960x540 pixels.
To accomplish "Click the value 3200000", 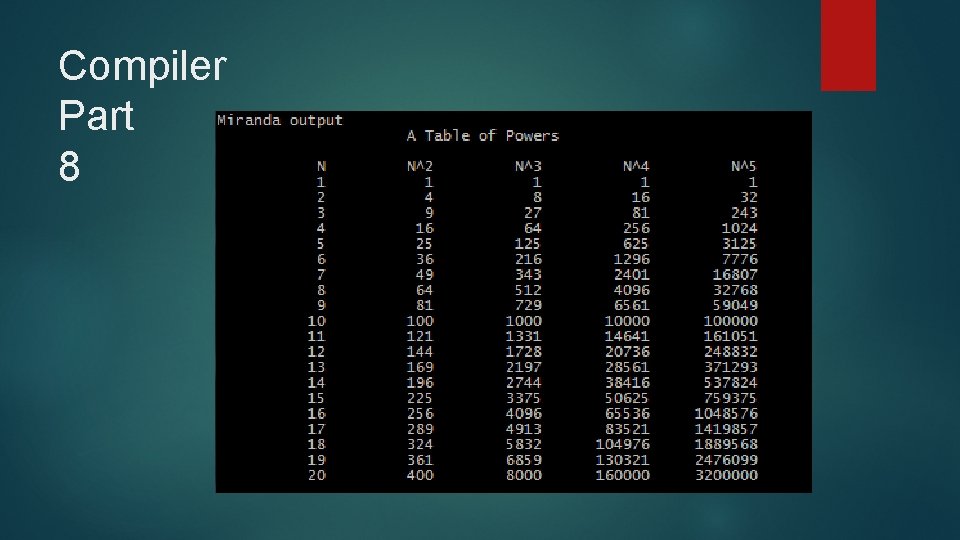I will click(x=726, y=475).
